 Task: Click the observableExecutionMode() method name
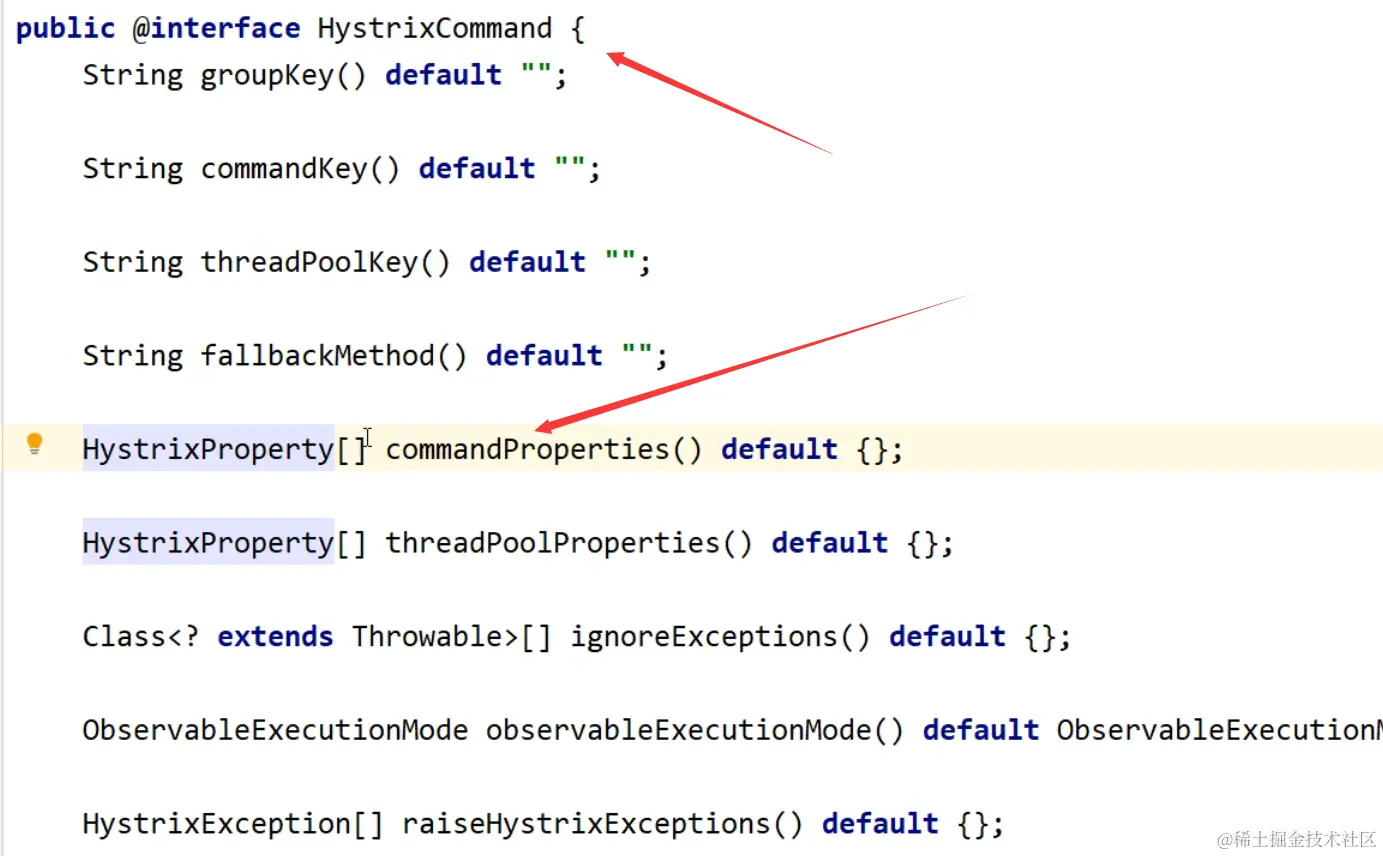tap(695, 730)
